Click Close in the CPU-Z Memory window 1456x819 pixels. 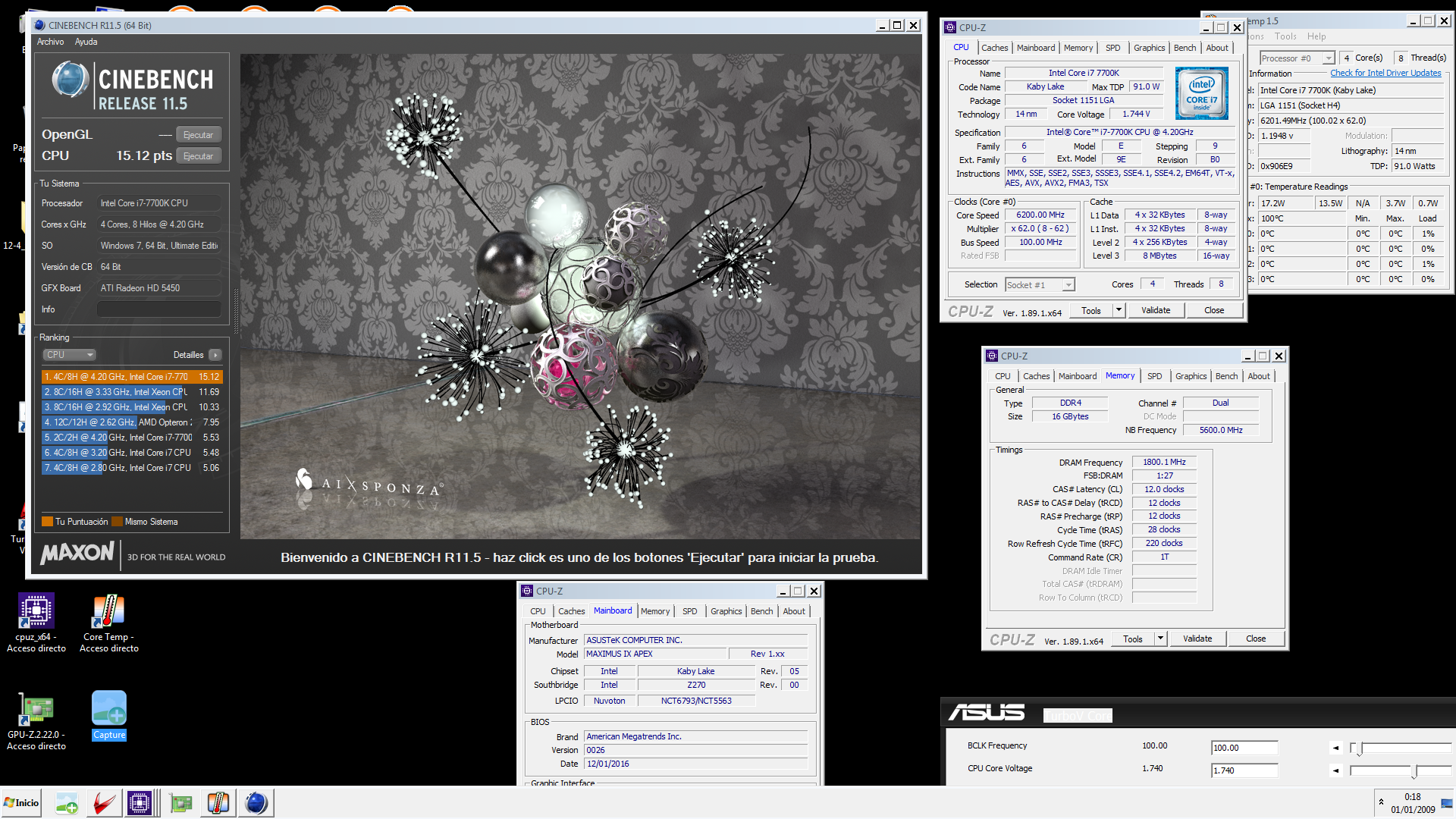[1256, 639]
